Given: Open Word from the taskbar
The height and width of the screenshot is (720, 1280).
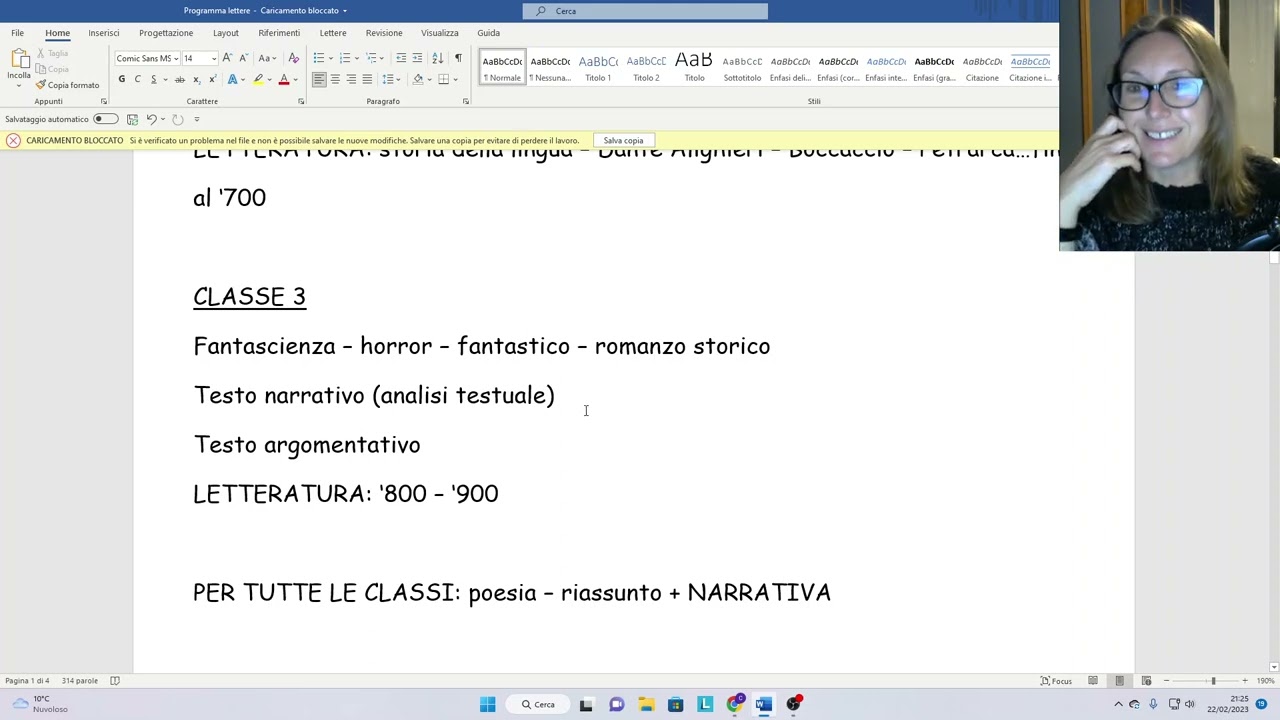Looking at the screenshot, I should 764,704.
